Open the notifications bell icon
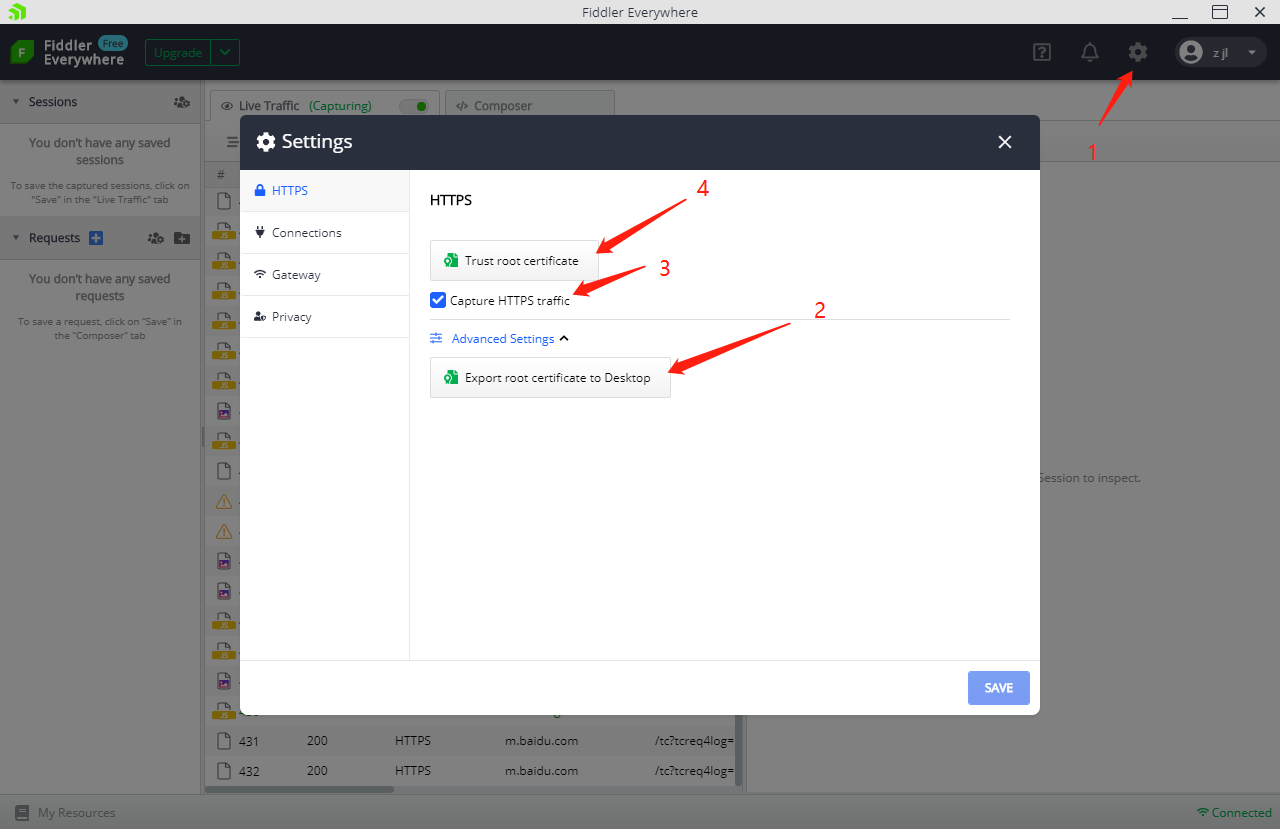This screenshot has width=1280, height=829. (x=1090, y=52)
